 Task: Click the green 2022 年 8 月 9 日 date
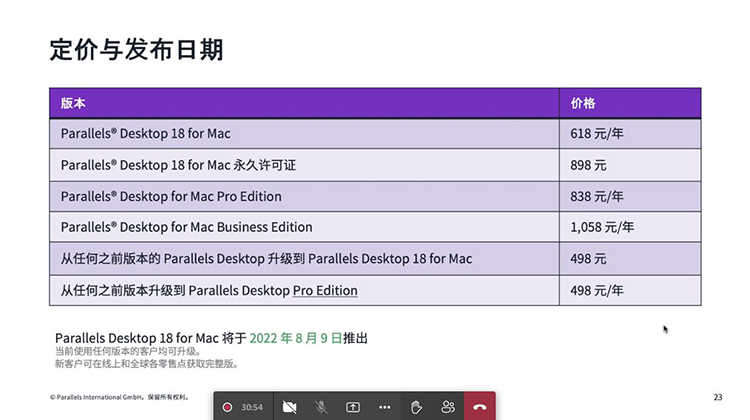(296, 338)
